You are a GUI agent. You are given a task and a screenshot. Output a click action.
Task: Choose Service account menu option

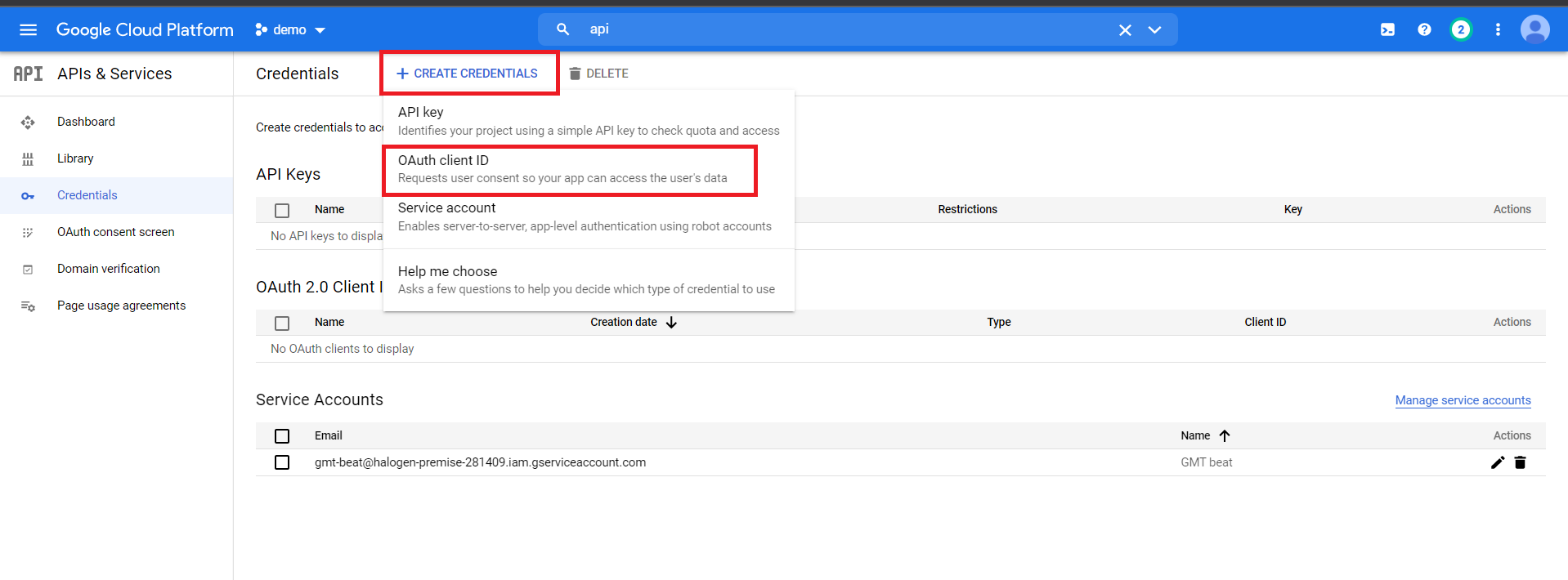click(584, 216)
